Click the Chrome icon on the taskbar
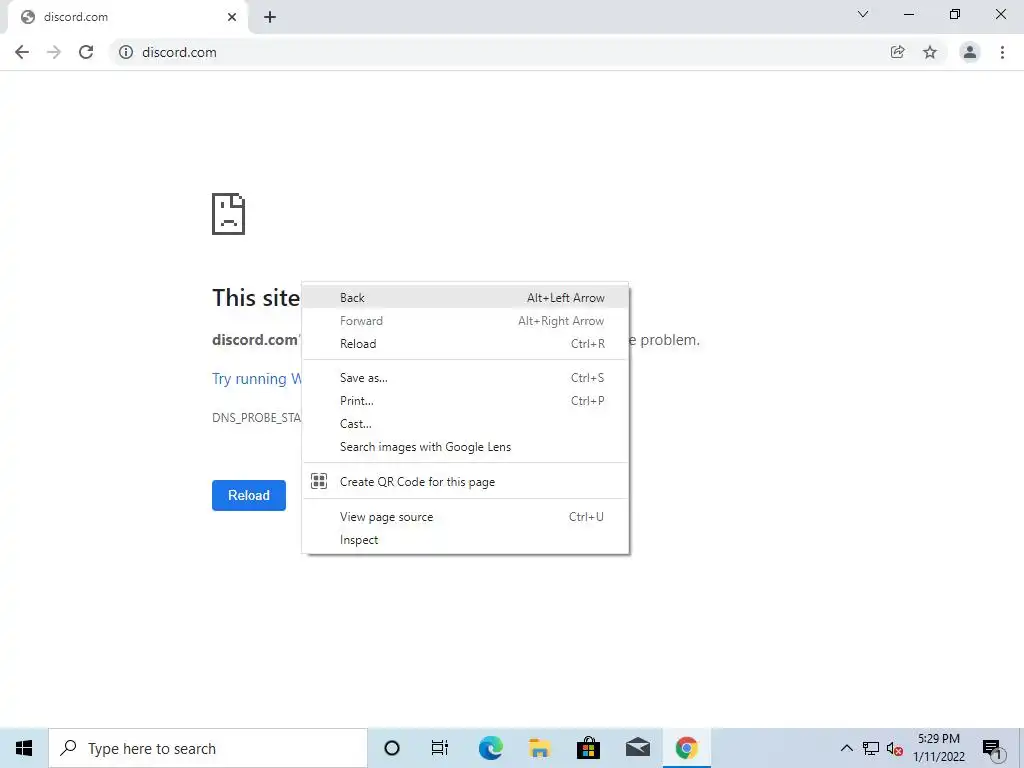 (686, 748)
